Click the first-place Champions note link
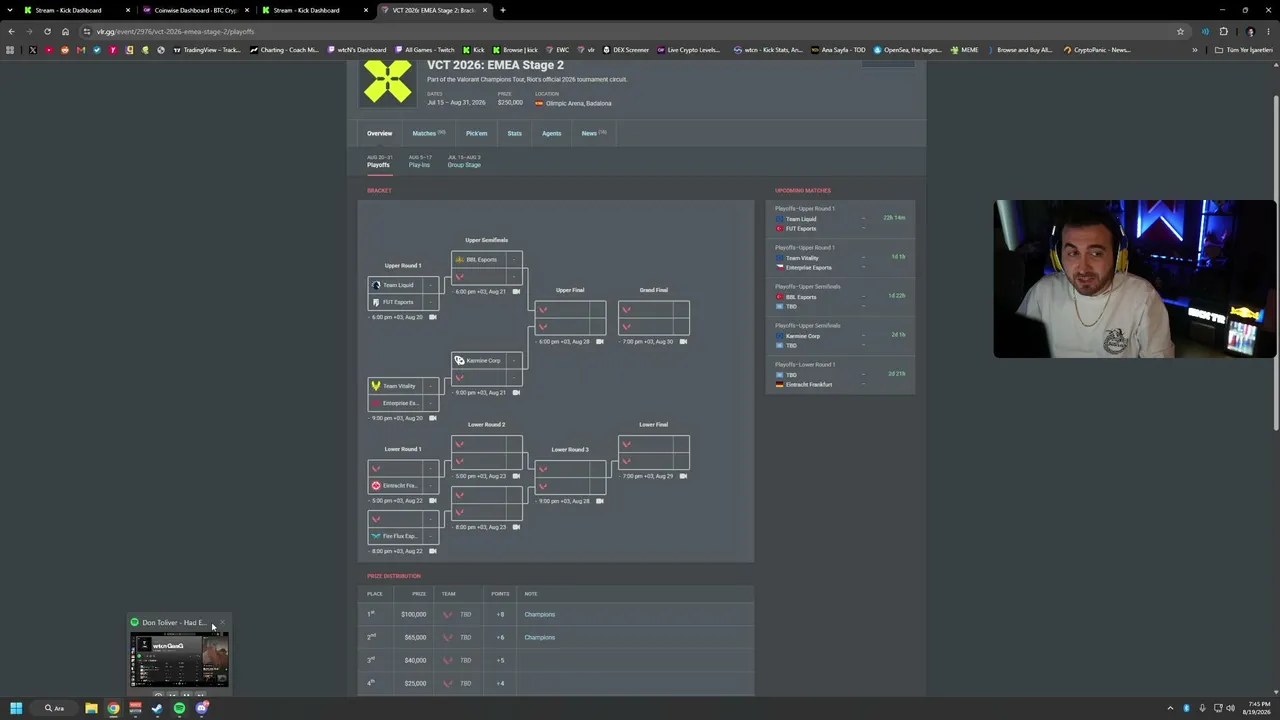Image resolution: width=1280 pixels, height=720 pixels. 539,614
